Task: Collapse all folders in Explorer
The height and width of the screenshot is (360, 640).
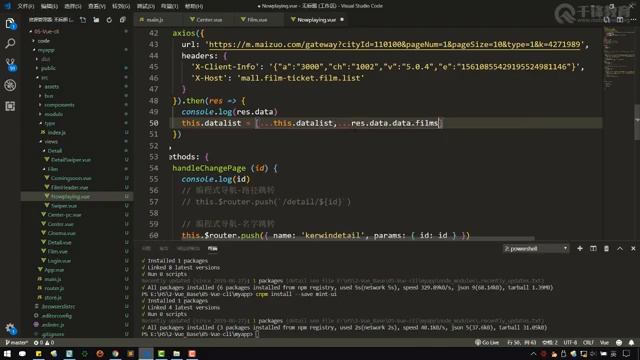Action: [122, 20]
